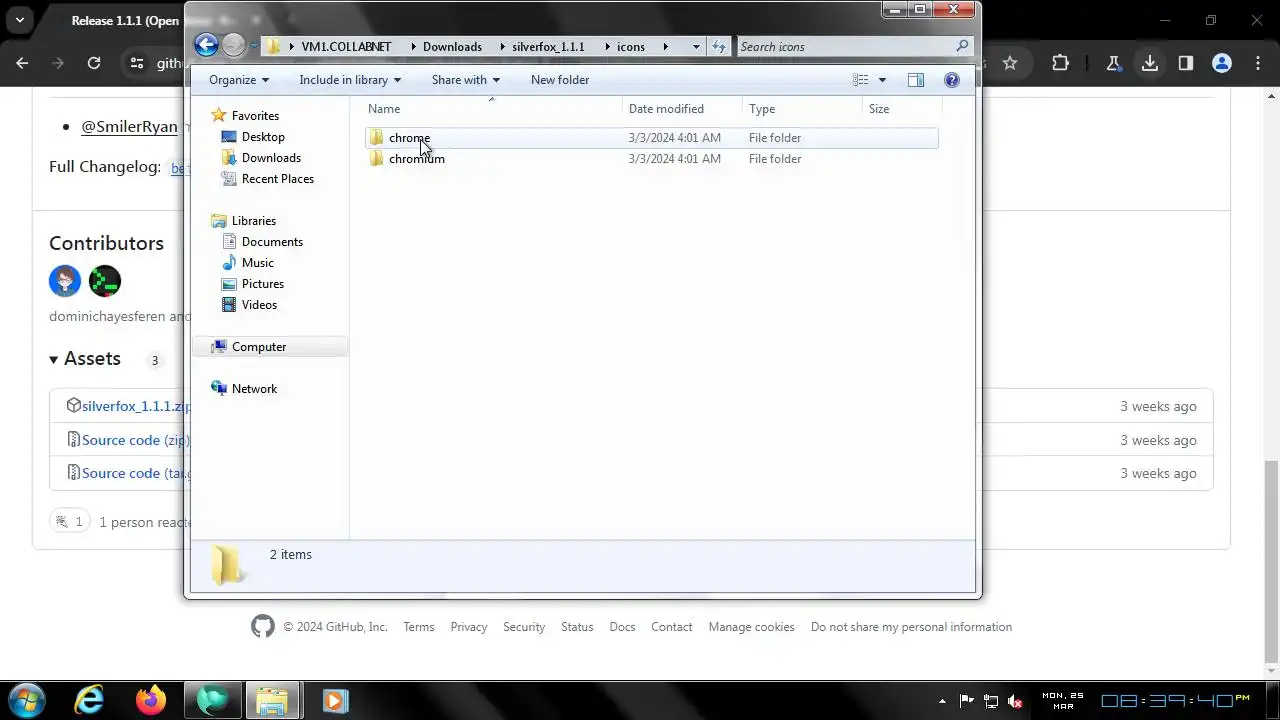Open Explorer Help question mark icon
The height and width of the screenshot is (720, 1280).
point(952,80)
